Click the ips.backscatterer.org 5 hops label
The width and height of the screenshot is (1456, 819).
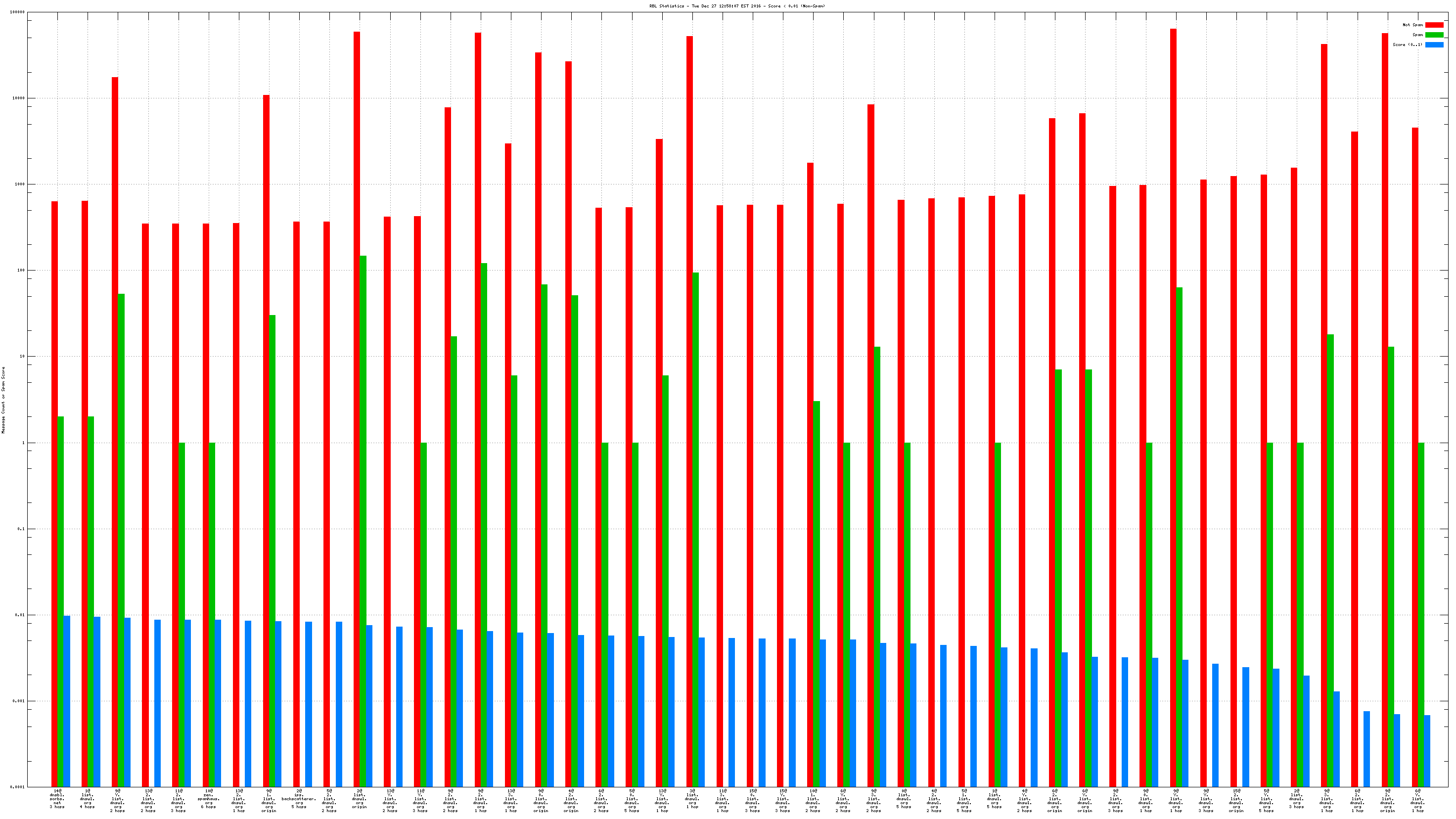coord(299,798)
